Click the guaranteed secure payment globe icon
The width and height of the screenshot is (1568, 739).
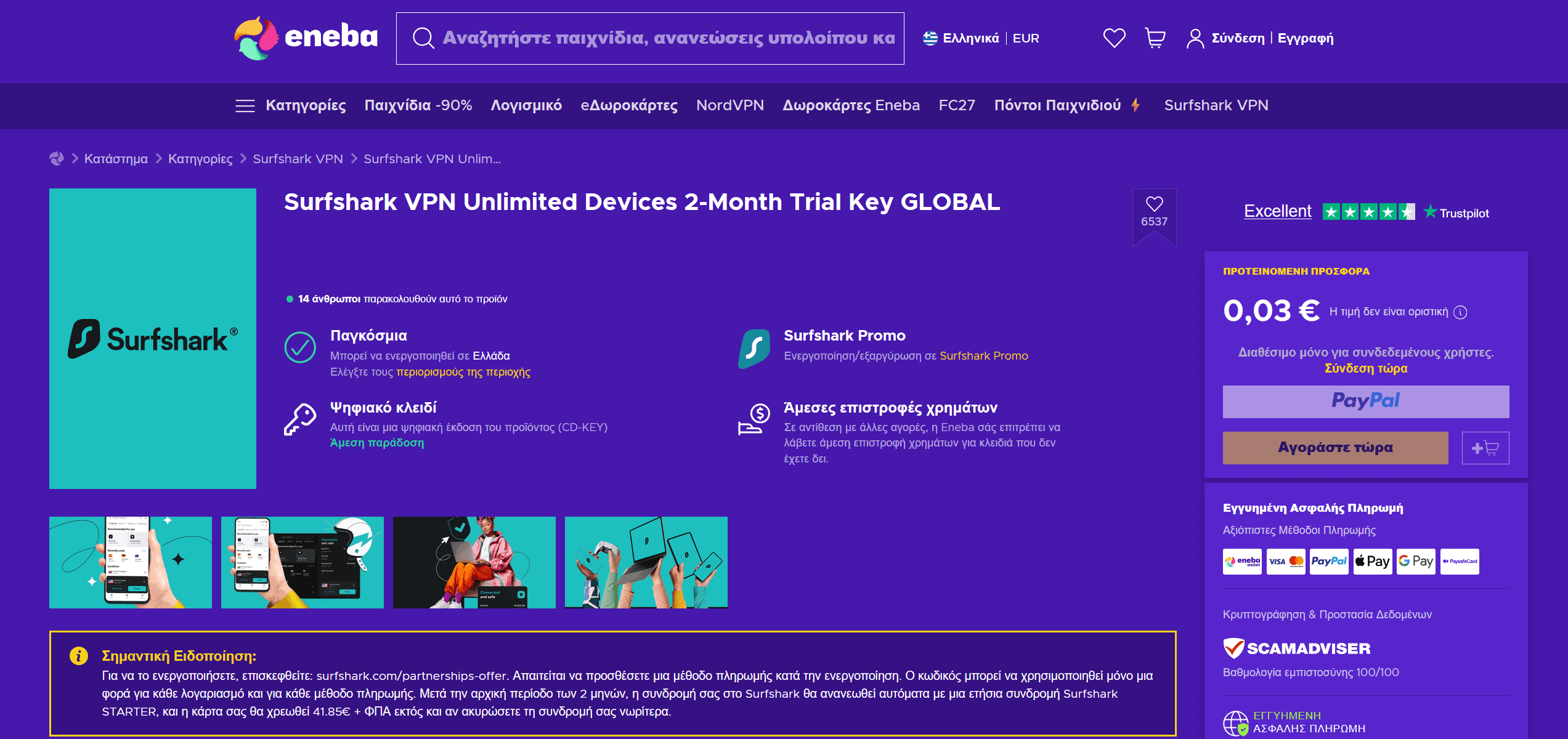1236,723
